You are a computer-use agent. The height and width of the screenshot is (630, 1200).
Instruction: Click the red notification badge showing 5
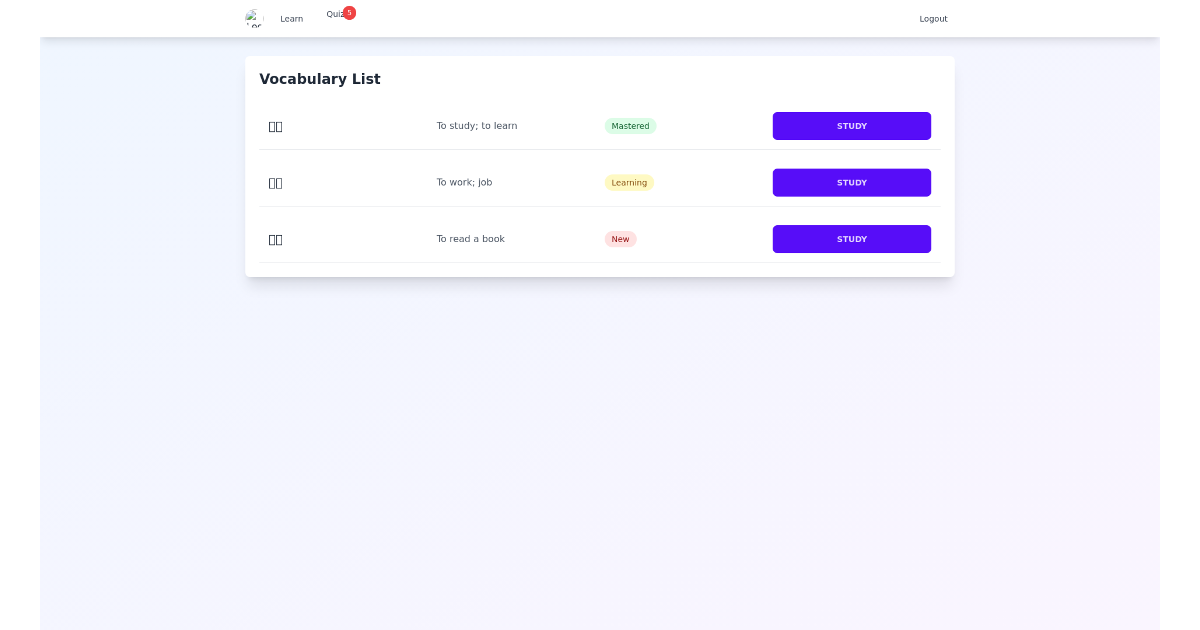click(347, 12)
